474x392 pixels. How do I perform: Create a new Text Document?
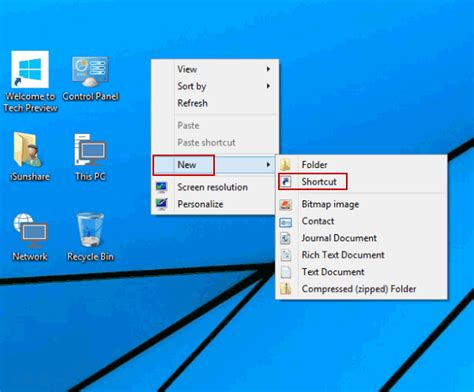(361, 272)
